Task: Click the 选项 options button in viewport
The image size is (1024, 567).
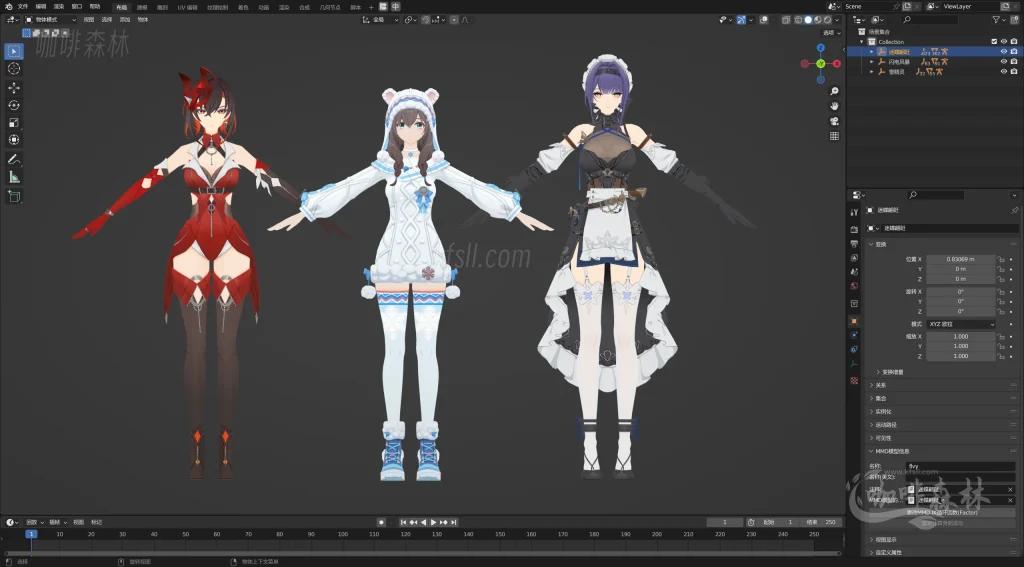Action: point(831,33)
